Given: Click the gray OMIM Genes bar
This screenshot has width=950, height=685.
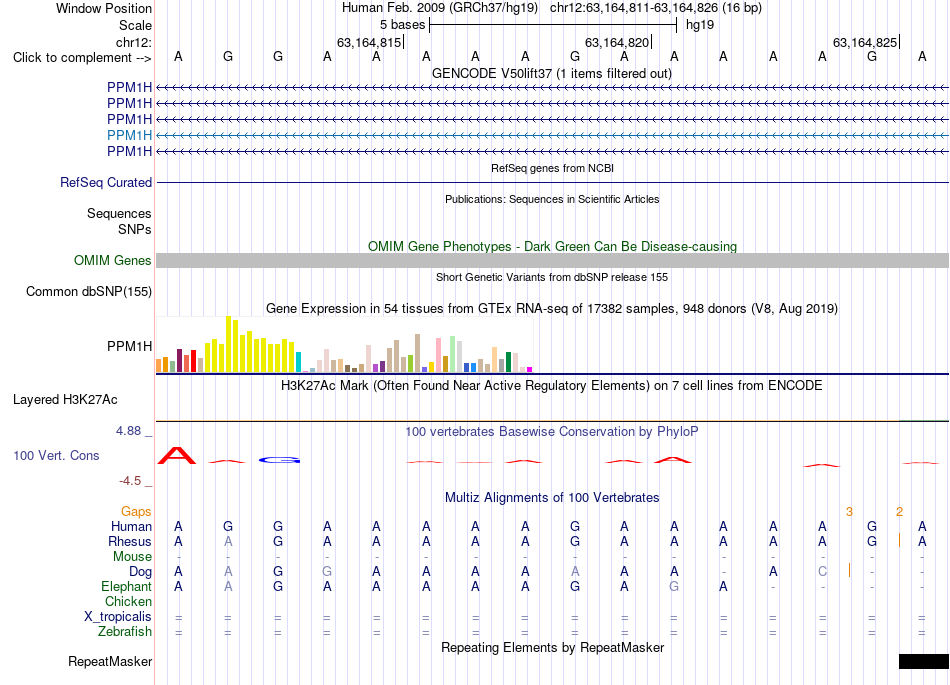Looking at the screenshot, I should (x=552, y=260).
